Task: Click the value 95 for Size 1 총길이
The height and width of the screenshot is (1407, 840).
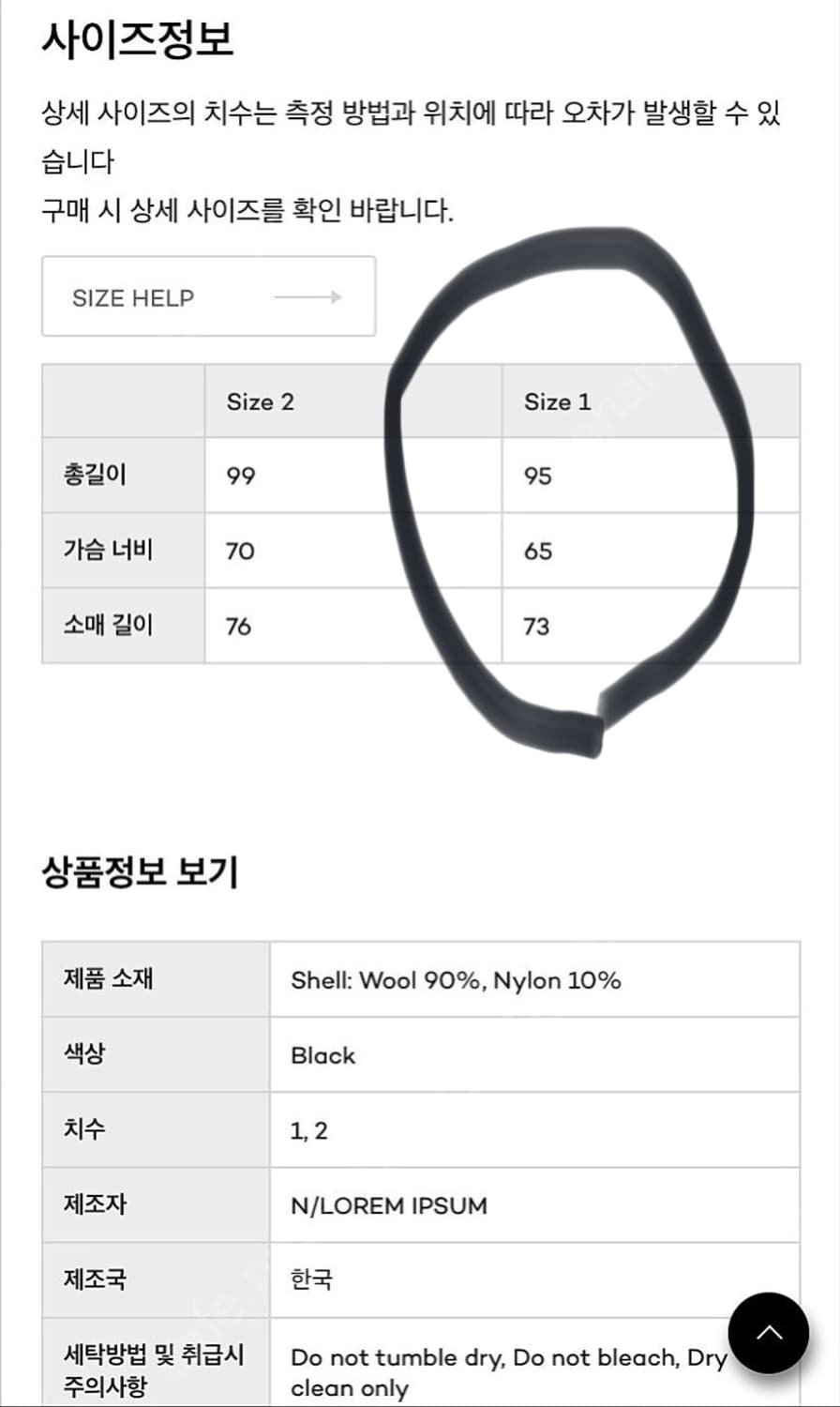Action: (537, 476)
